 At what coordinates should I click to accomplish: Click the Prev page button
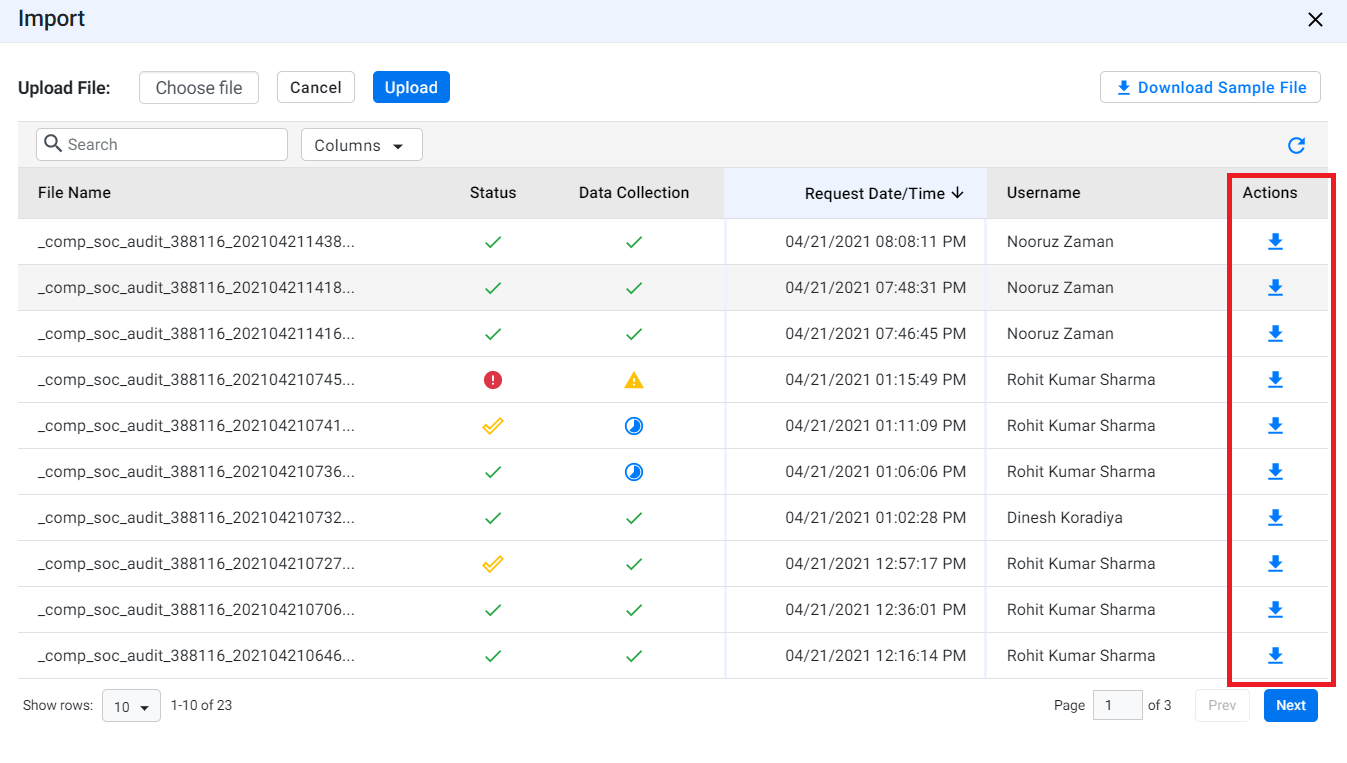[x=1223, y=706]
